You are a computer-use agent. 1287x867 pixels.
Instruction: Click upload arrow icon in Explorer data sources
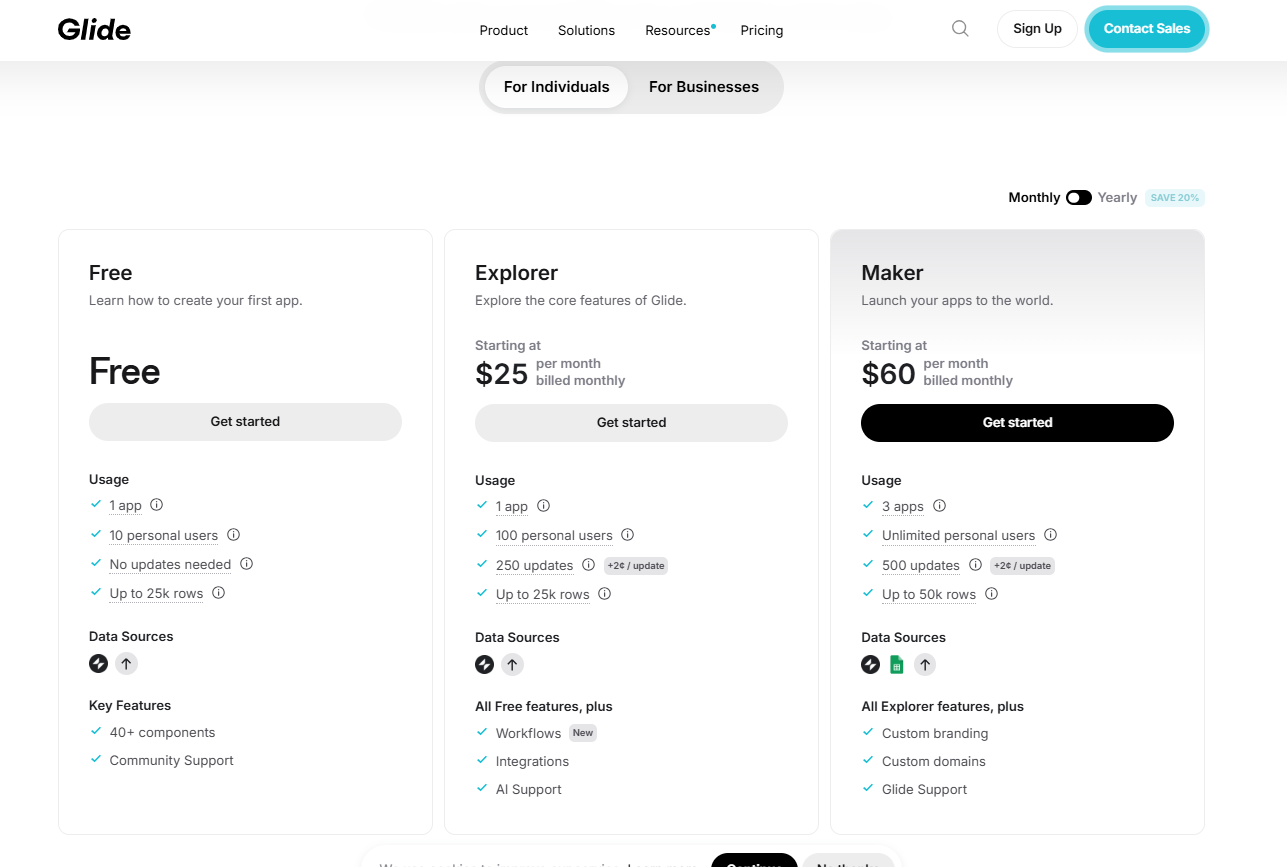coord(512,664)
